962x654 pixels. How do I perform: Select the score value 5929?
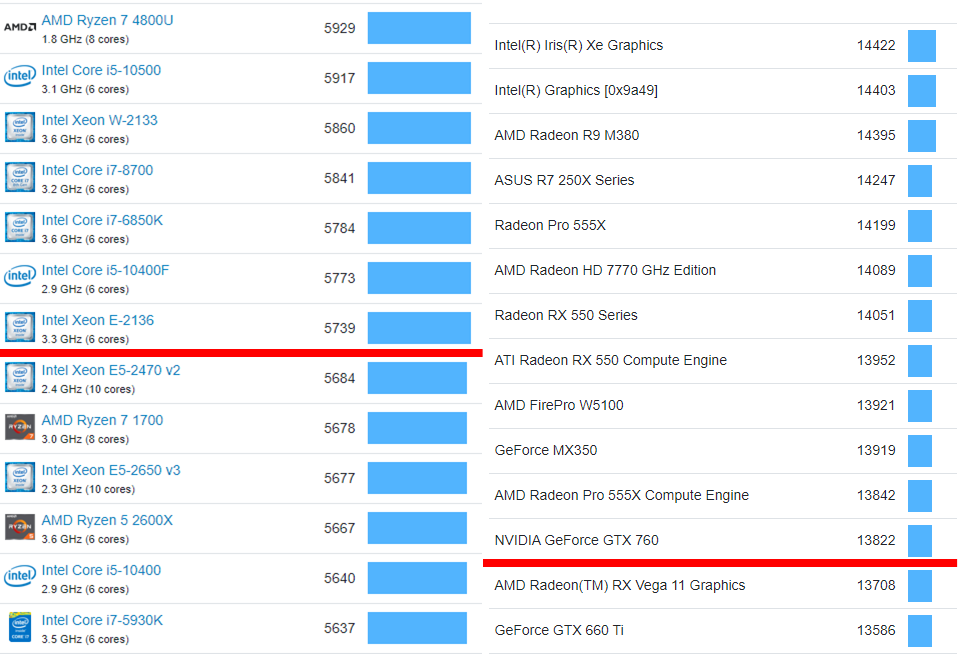339,28
